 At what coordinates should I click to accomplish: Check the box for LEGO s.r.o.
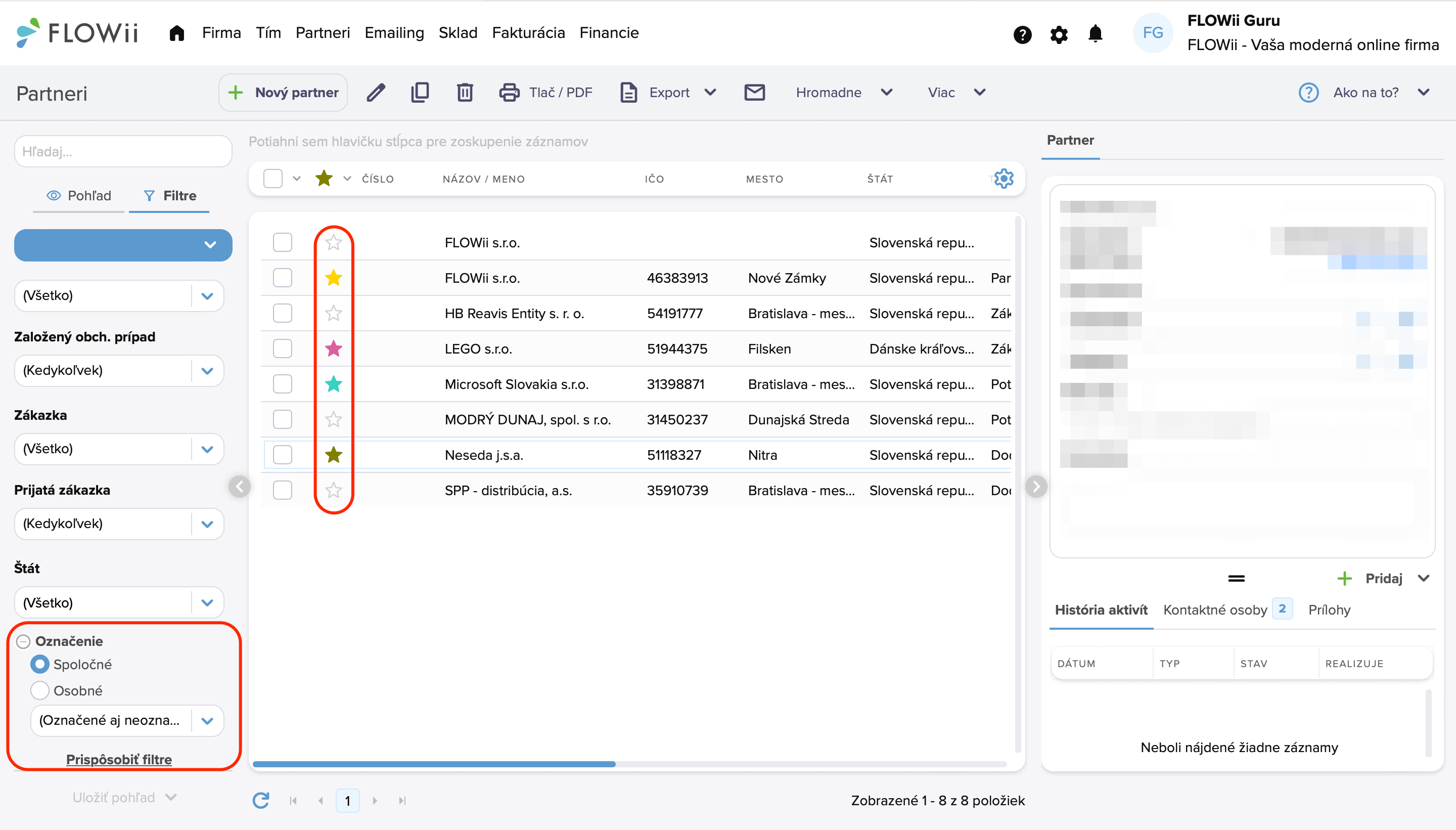pos(283,348)
